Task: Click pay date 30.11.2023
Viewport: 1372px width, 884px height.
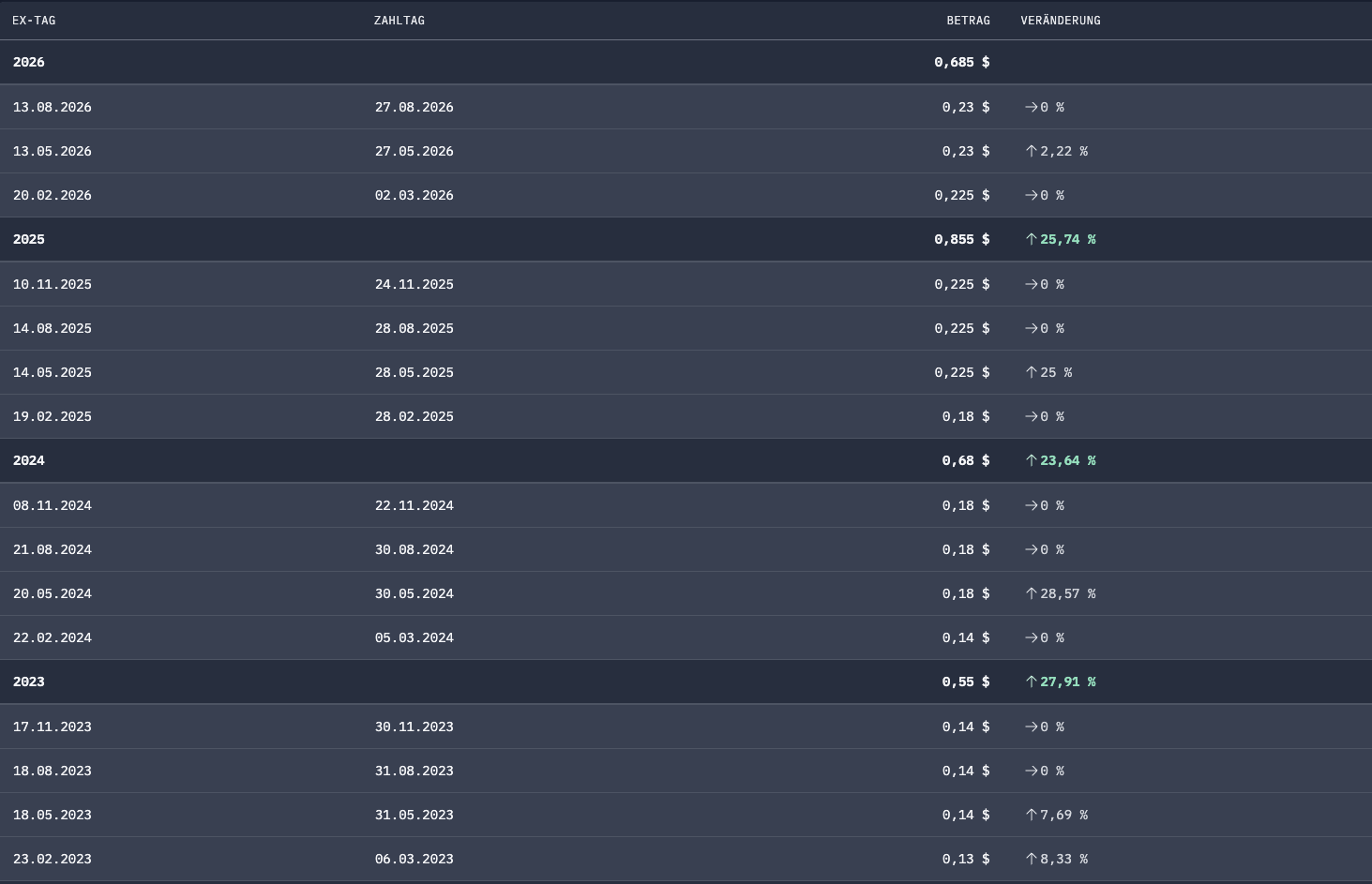Action: click(415, 727)
